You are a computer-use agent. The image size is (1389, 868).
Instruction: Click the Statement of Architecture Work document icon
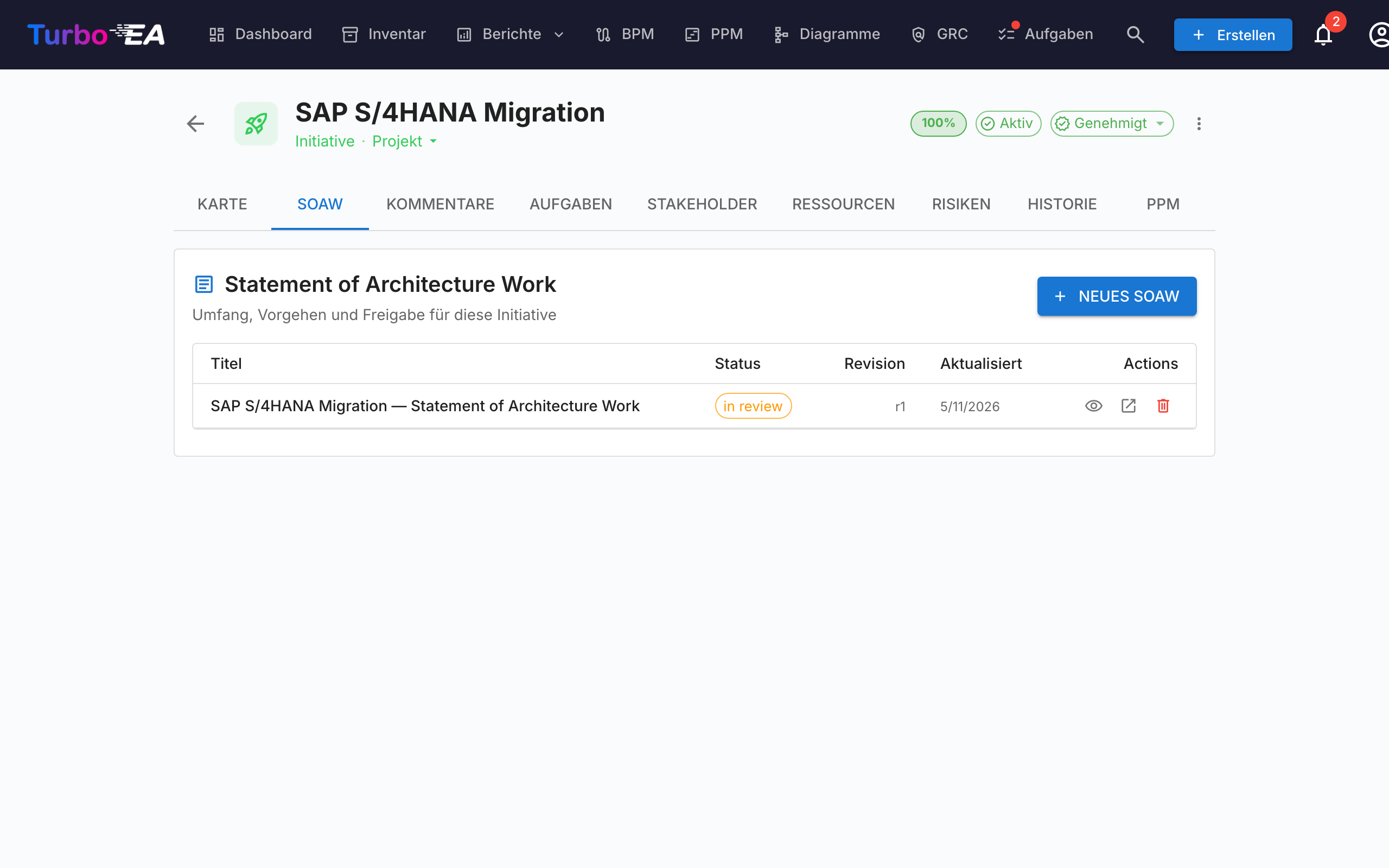pos(204,284)
